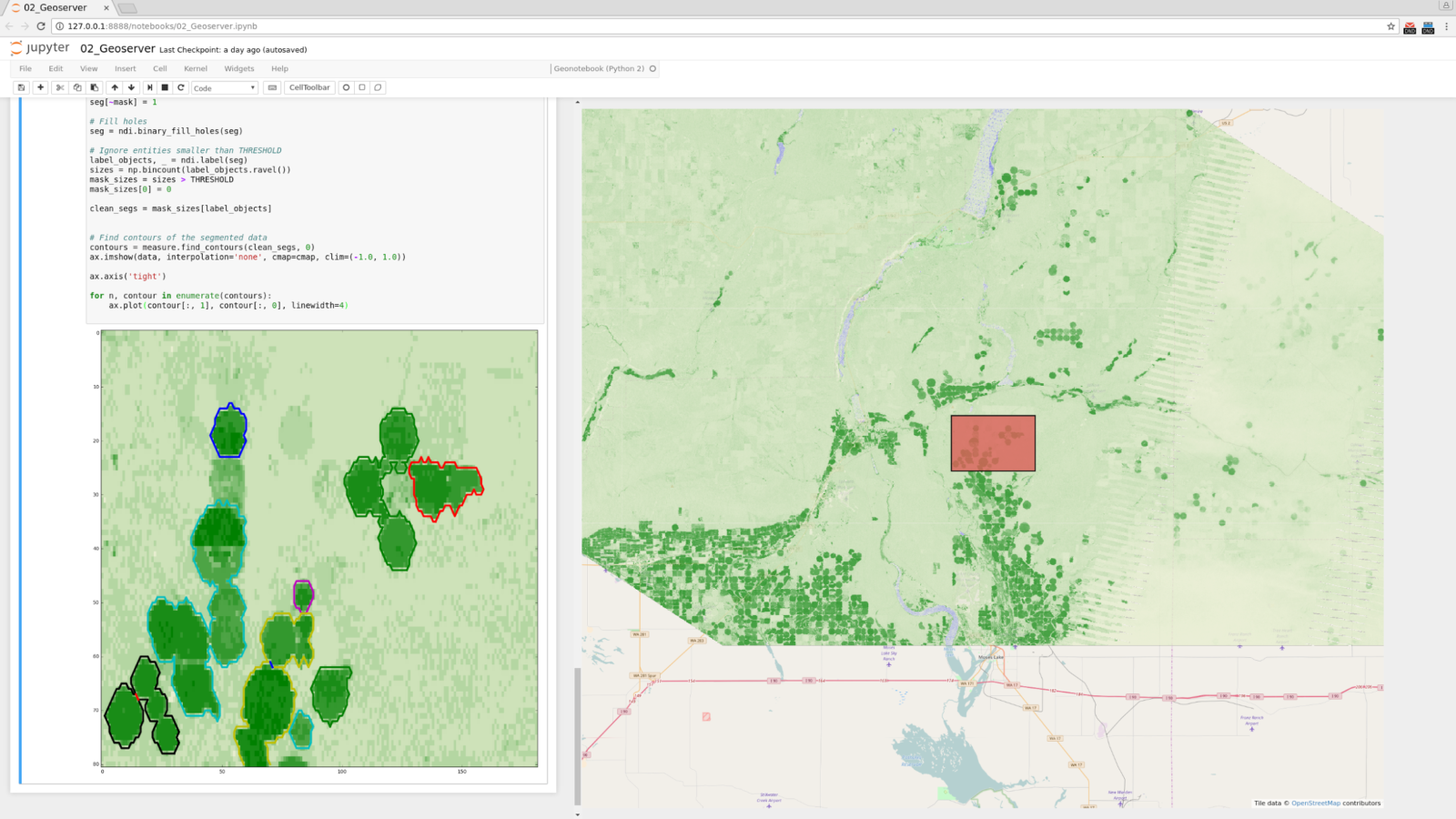This screenshot has height=819, width=1456.
Task: Open the command palette keyboard icon
Action: coord(271,87)
